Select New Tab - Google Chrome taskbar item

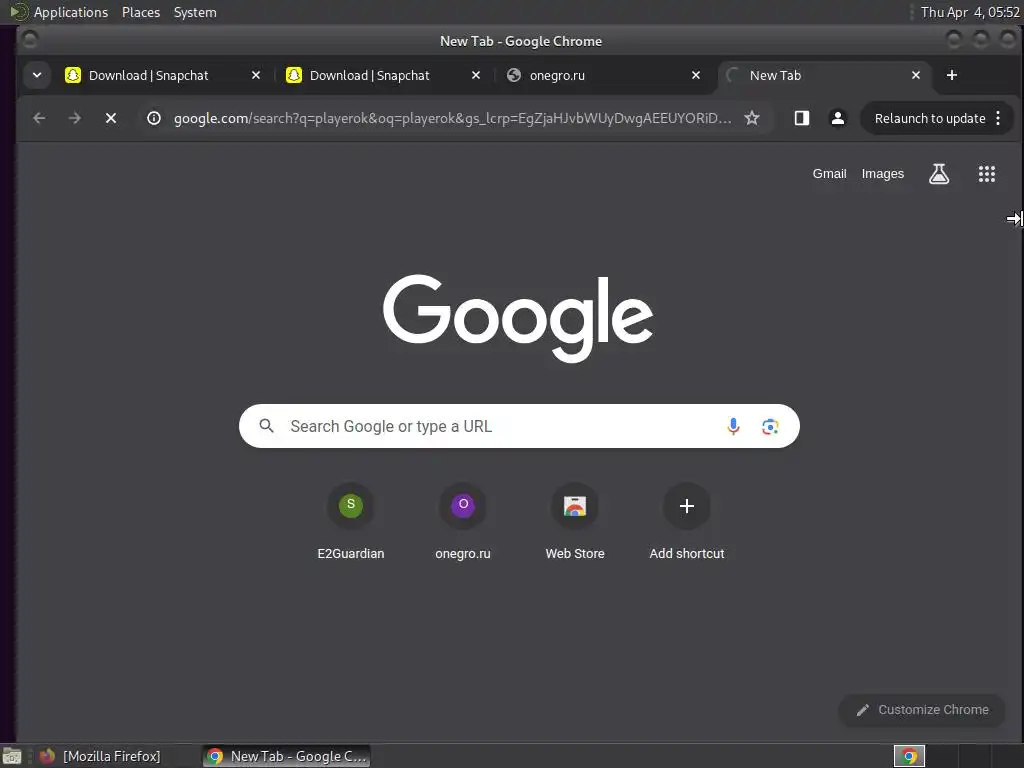coord(287,756)
